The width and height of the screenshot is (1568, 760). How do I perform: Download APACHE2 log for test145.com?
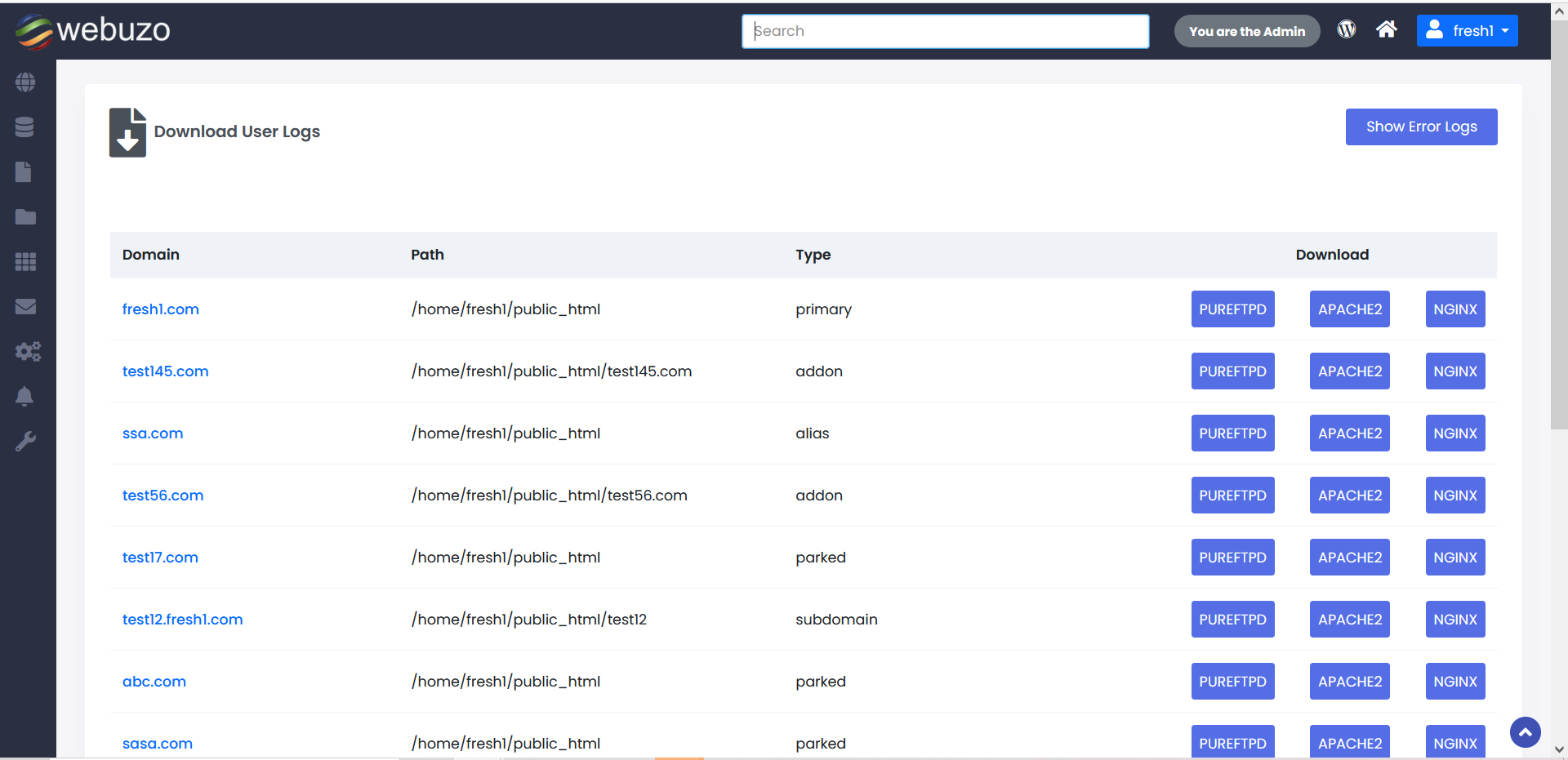coord(1349,371)
